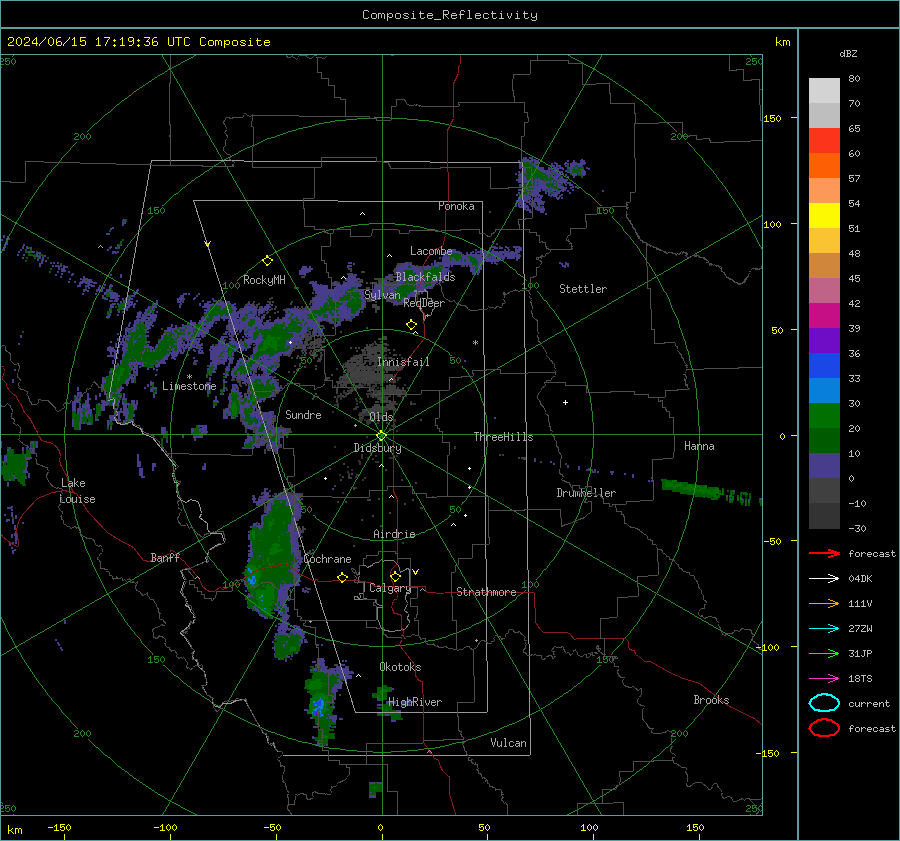900x841 pixels.
Task: Click the Lake Louise label
Action: point(77,491)
